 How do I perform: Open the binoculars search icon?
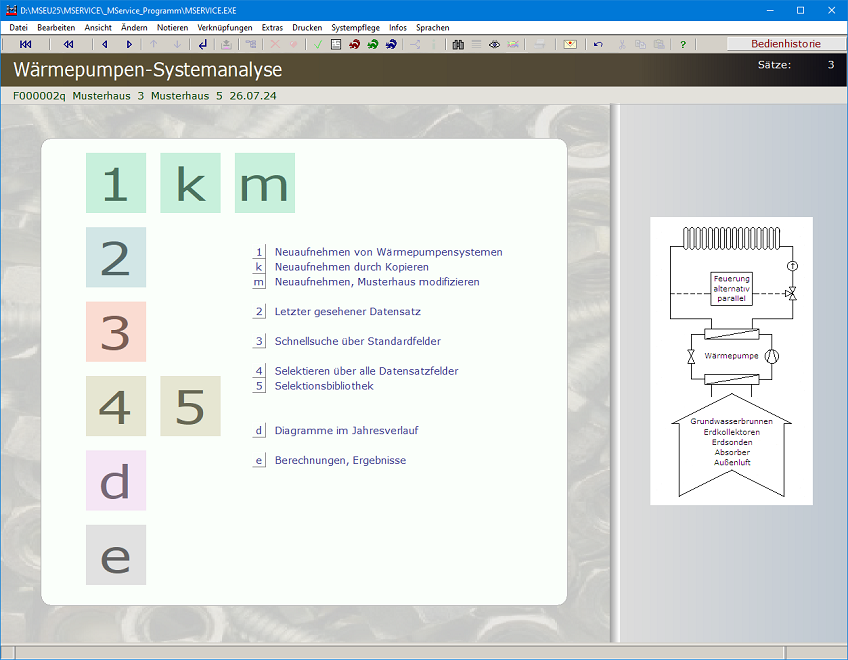[x=458, y=44]
